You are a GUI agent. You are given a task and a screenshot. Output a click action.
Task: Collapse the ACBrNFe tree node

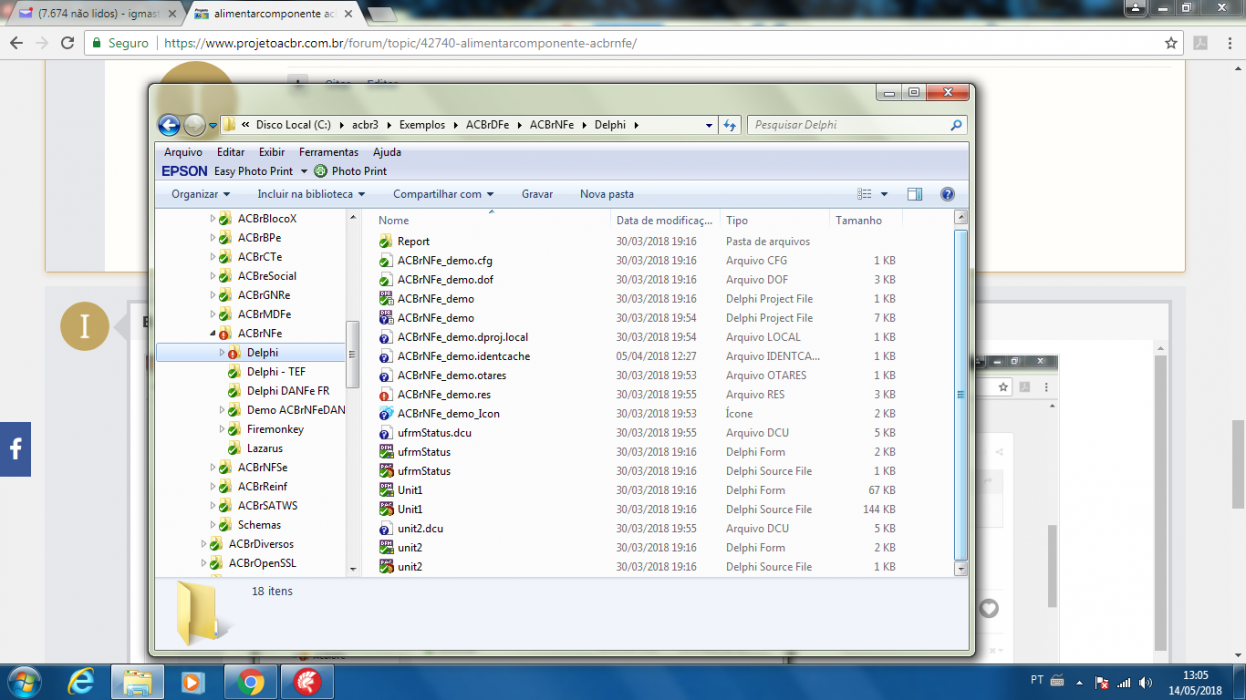point(213,333)
